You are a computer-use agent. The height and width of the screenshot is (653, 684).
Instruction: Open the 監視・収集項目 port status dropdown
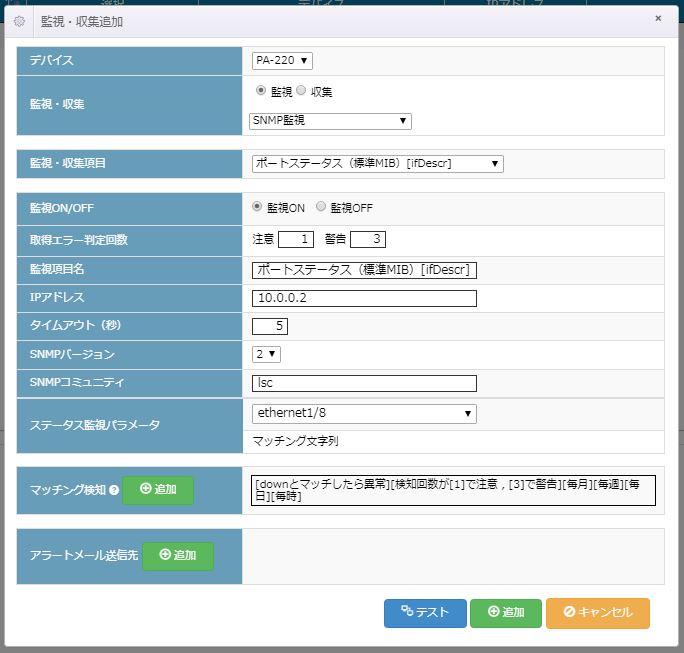pyautogui.click(x=377, y=163)
